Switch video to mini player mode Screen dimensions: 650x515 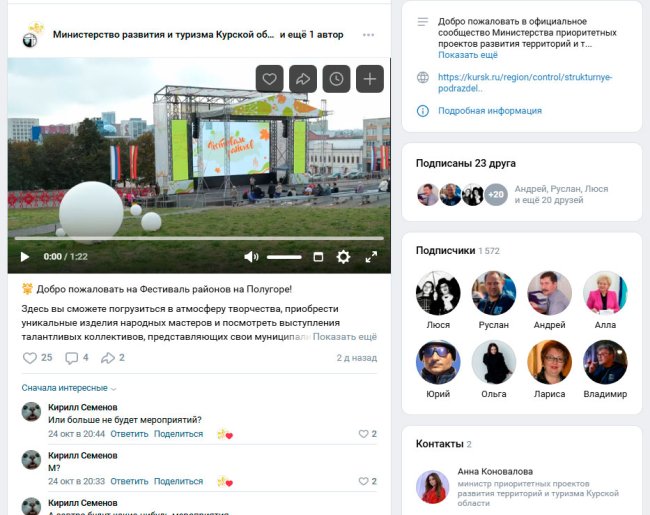(318, 257)
